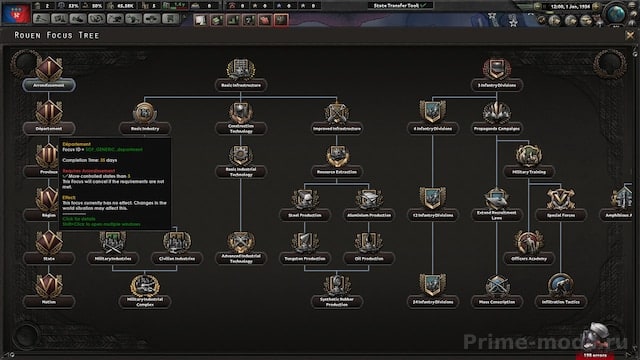Open the Production screen button

(133, 19)
